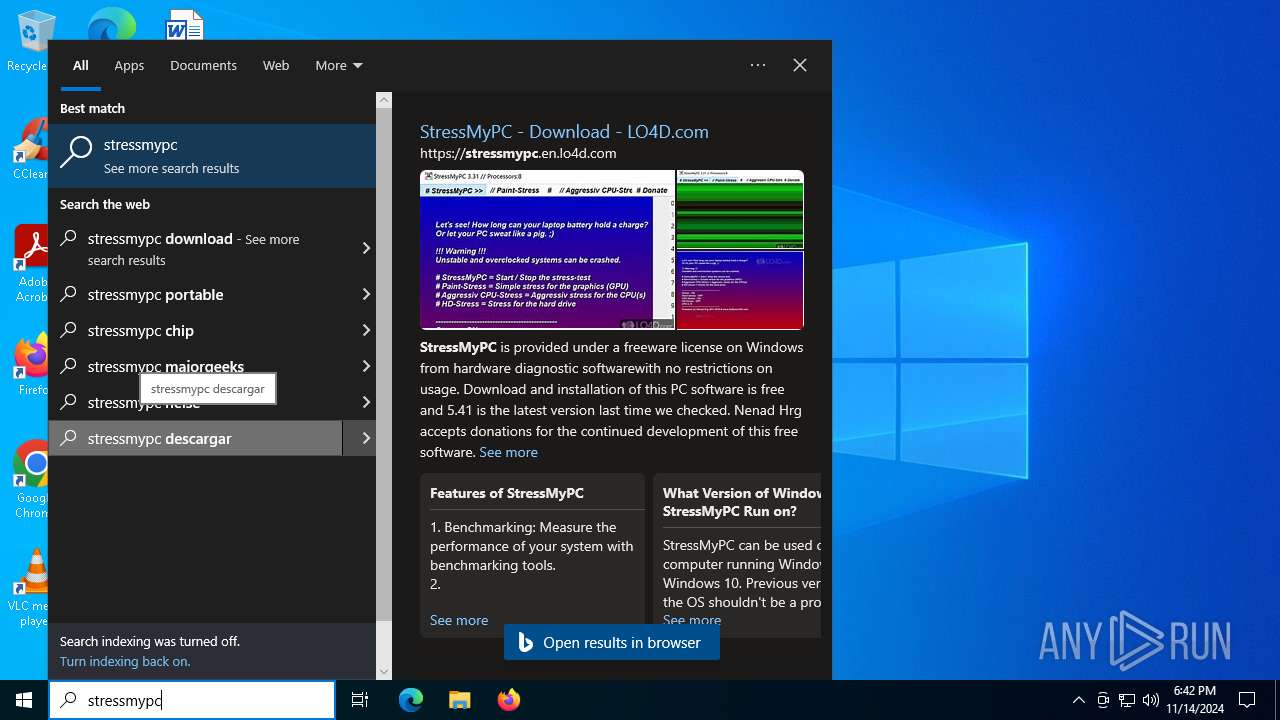Launch Microsoft Edge from the taskbar
This screenshot has height=720, width=1280.
click(x=411, y=700)
